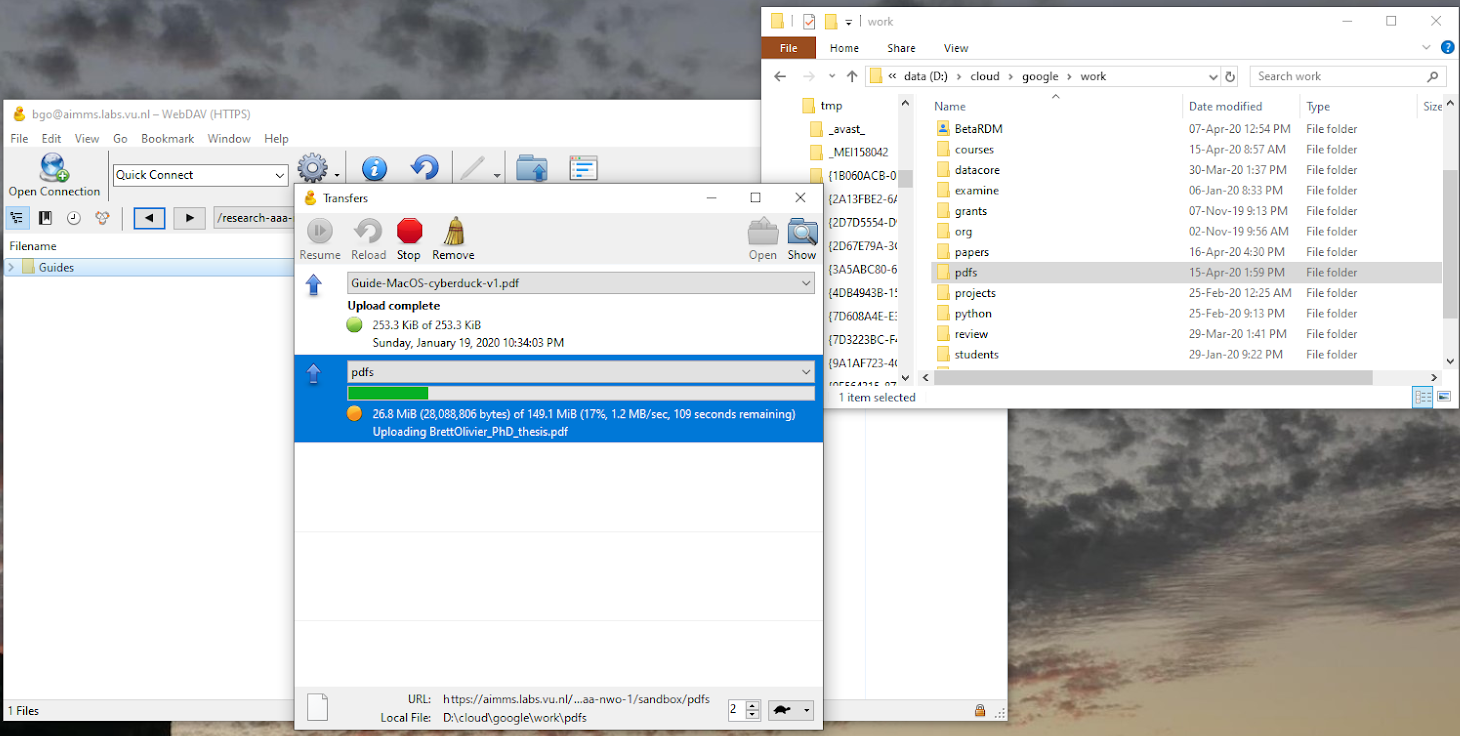Show the transferred file with the Show icon
This screenshot has height=736, width=1460.
[x=802, y=233]
